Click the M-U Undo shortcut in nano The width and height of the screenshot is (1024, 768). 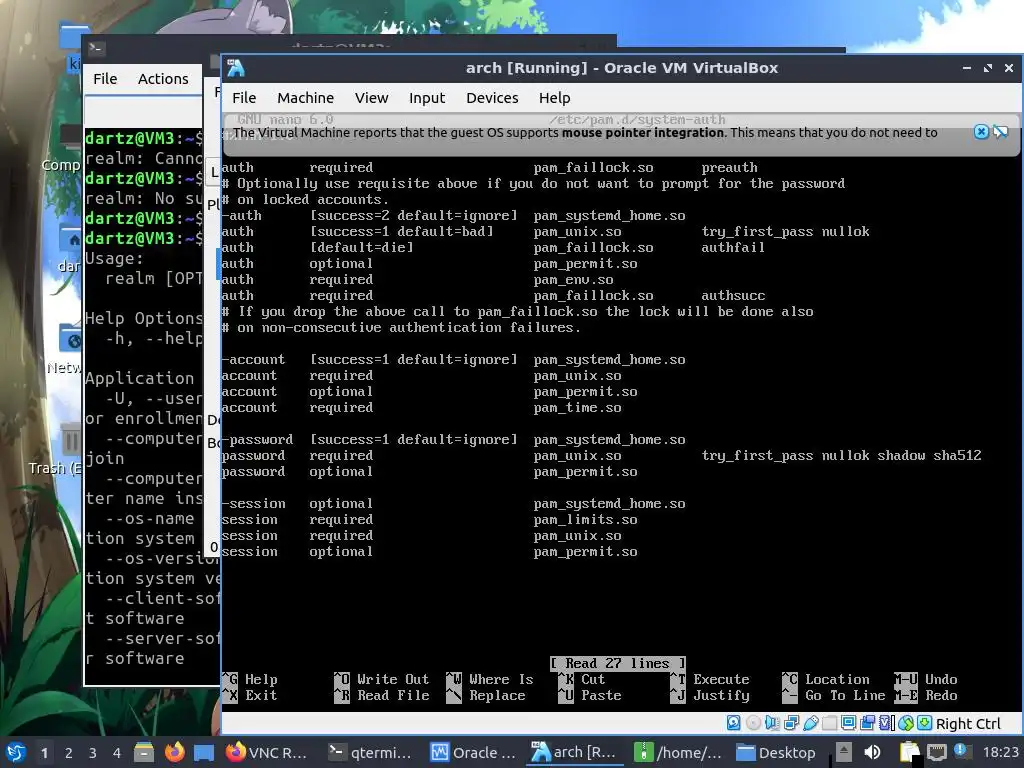(x=926, y=680)
